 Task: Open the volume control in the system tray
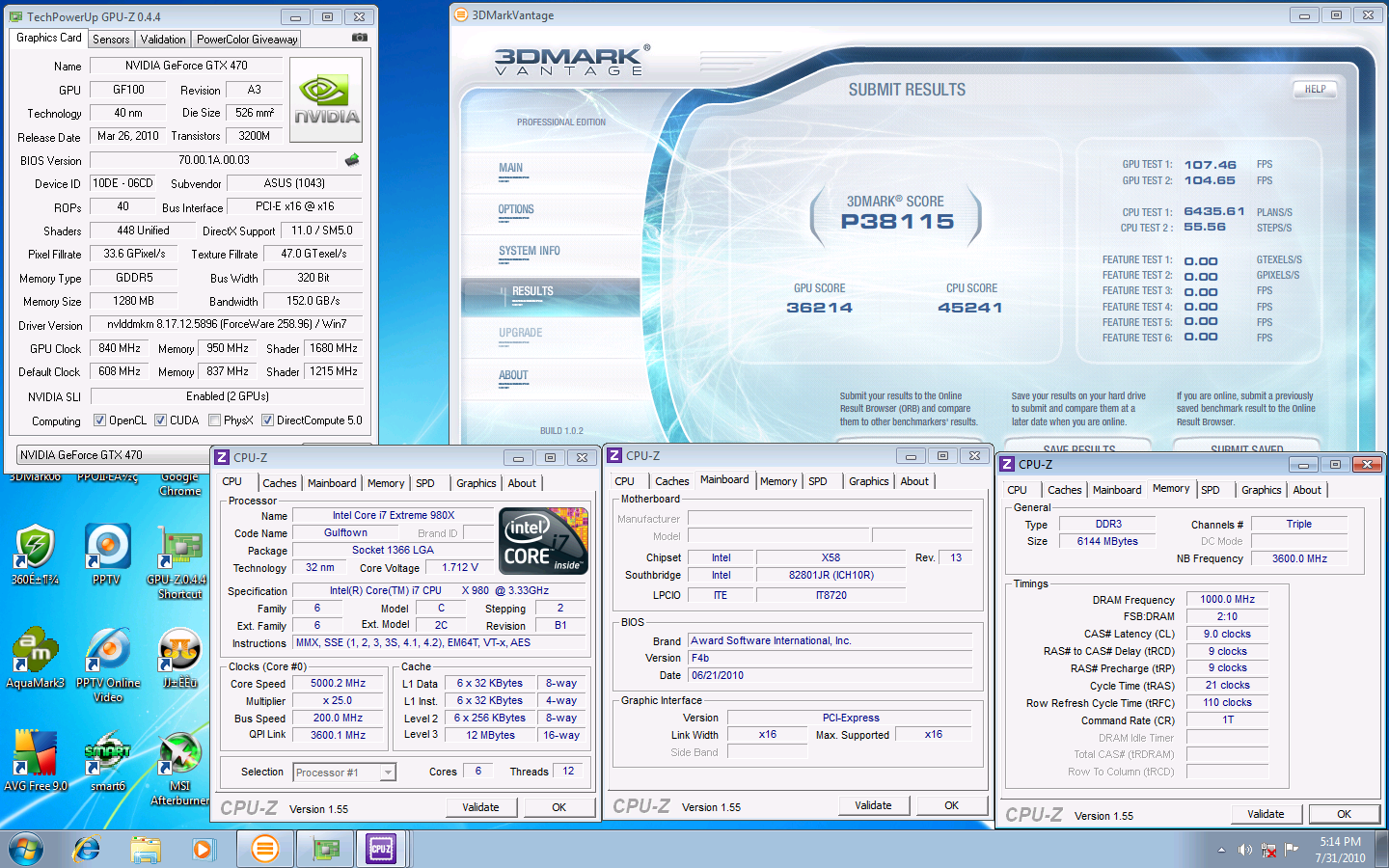(x=1245, y=850)
